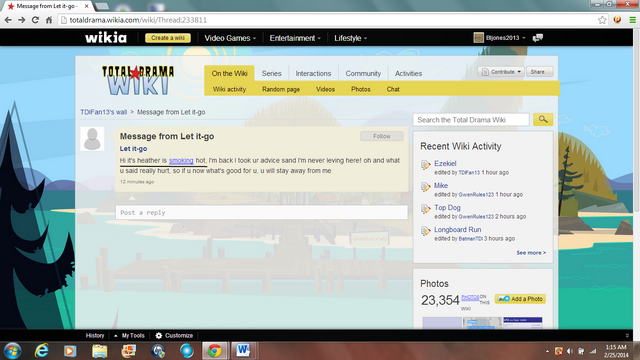Open the wikia logo home link
The height and width of the screenshot is (360, 640).
pos(106,38)
